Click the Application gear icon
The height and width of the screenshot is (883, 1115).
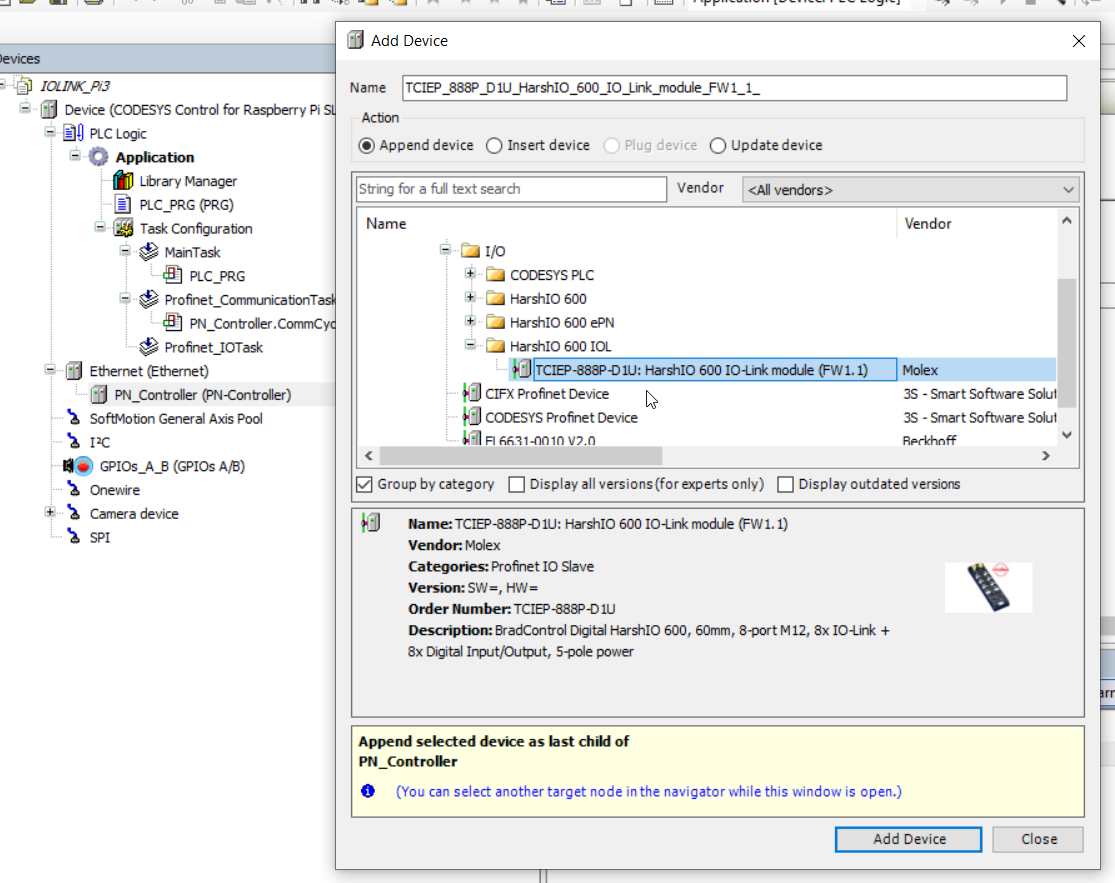coord(99,156)
